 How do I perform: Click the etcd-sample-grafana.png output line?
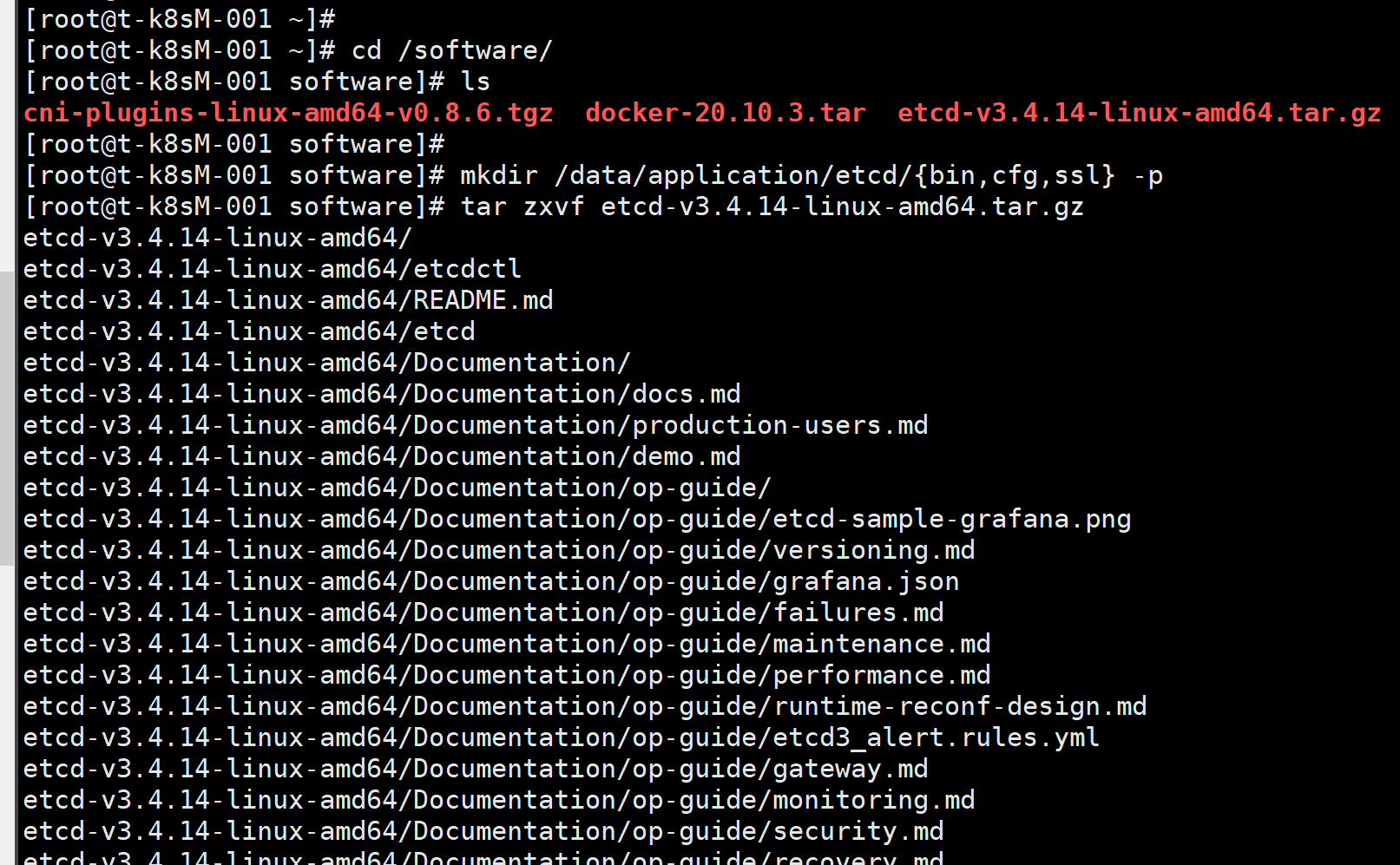tap(577, 519)
